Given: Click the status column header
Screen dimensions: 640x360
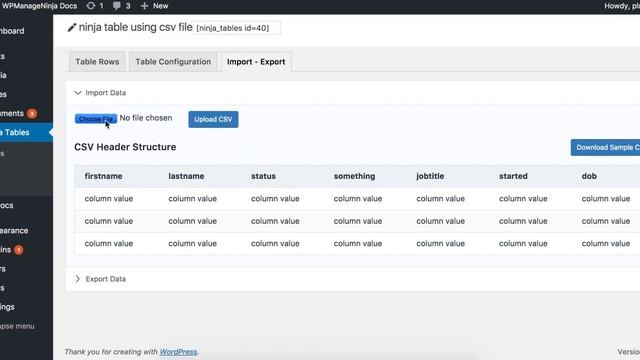Looking at the screenshot, I should pos(263,176).
